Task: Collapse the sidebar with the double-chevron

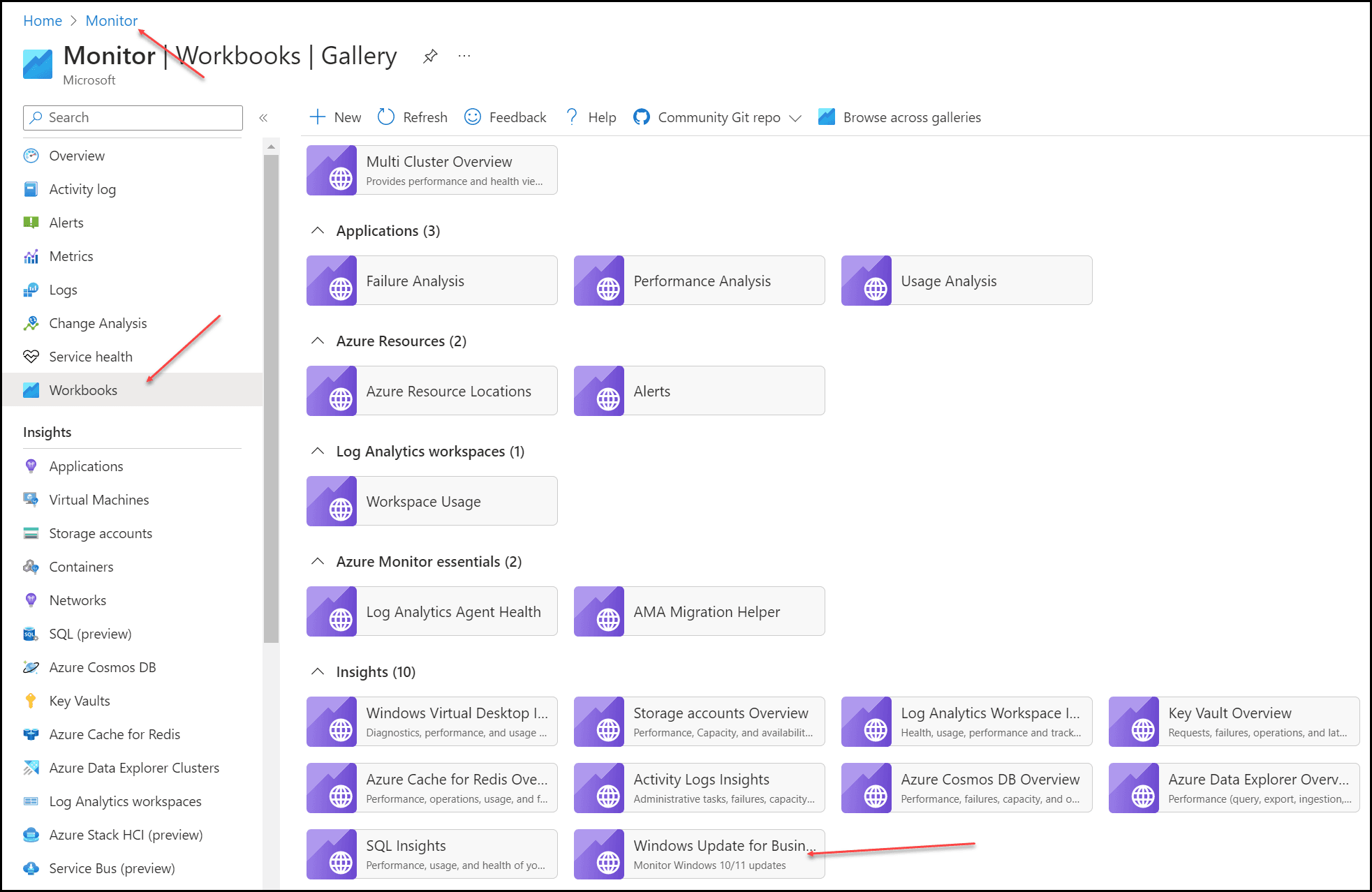Action: (x=264, y=117)
